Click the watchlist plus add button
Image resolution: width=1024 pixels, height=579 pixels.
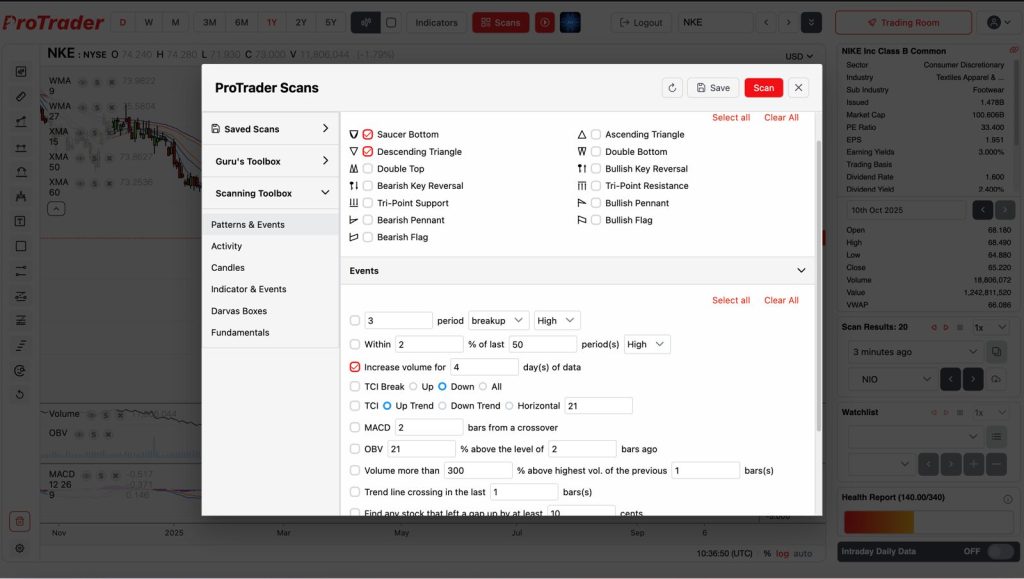point(973,463)
